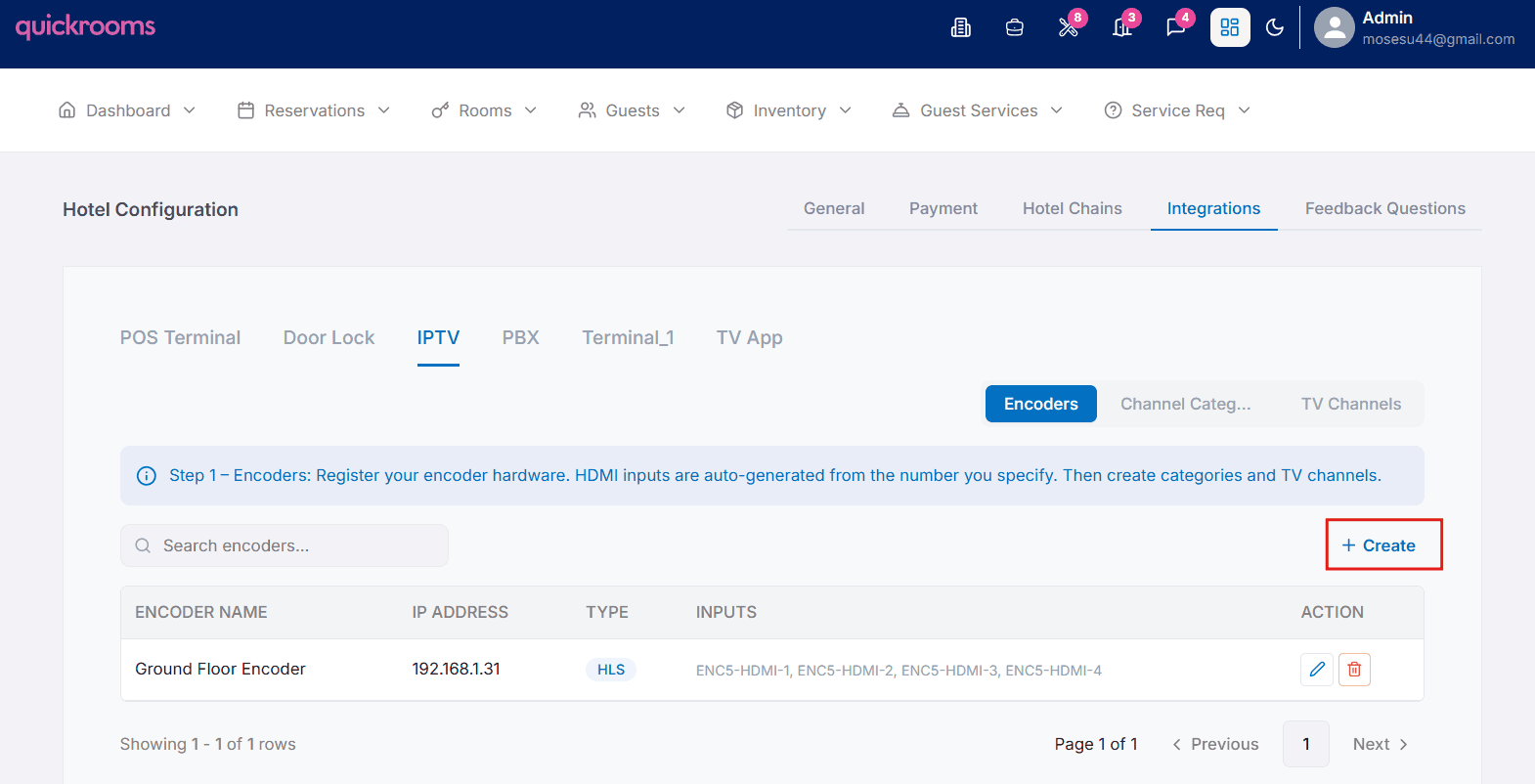Screen dimensions: 1535x784
Task: Open the POS Terminal integration tab
Action: 180,337
